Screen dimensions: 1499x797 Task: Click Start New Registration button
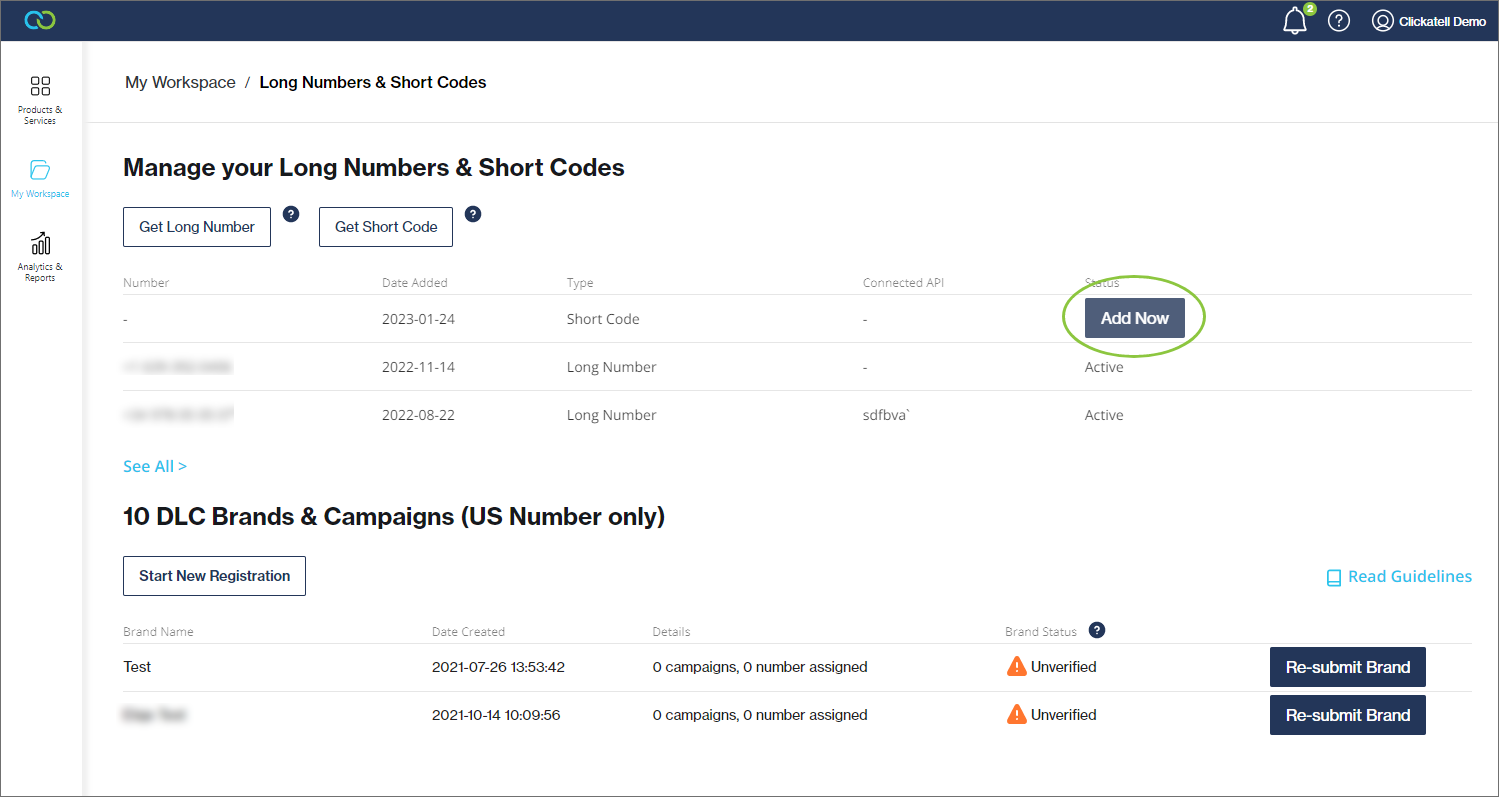tap(214, 576)
